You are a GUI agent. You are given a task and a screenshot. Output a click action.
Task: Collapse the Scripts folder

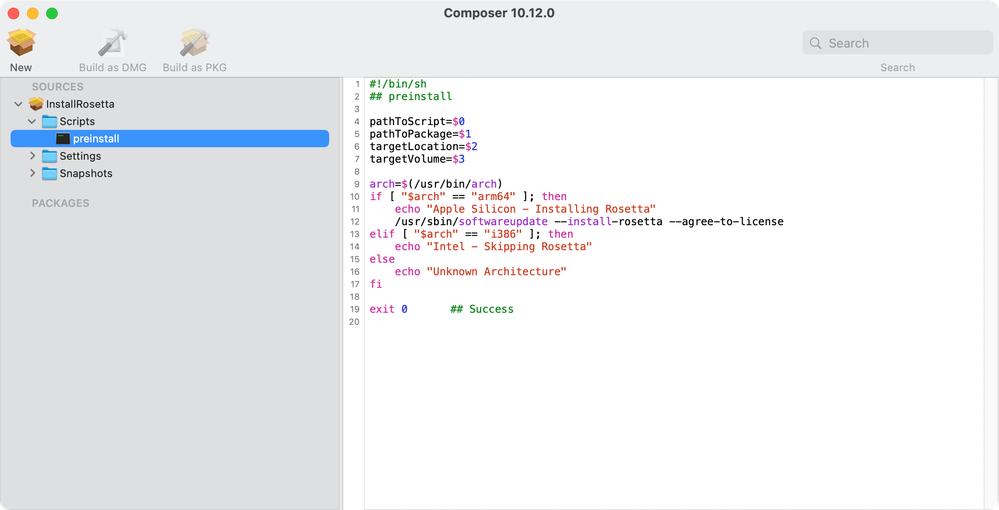32,121
